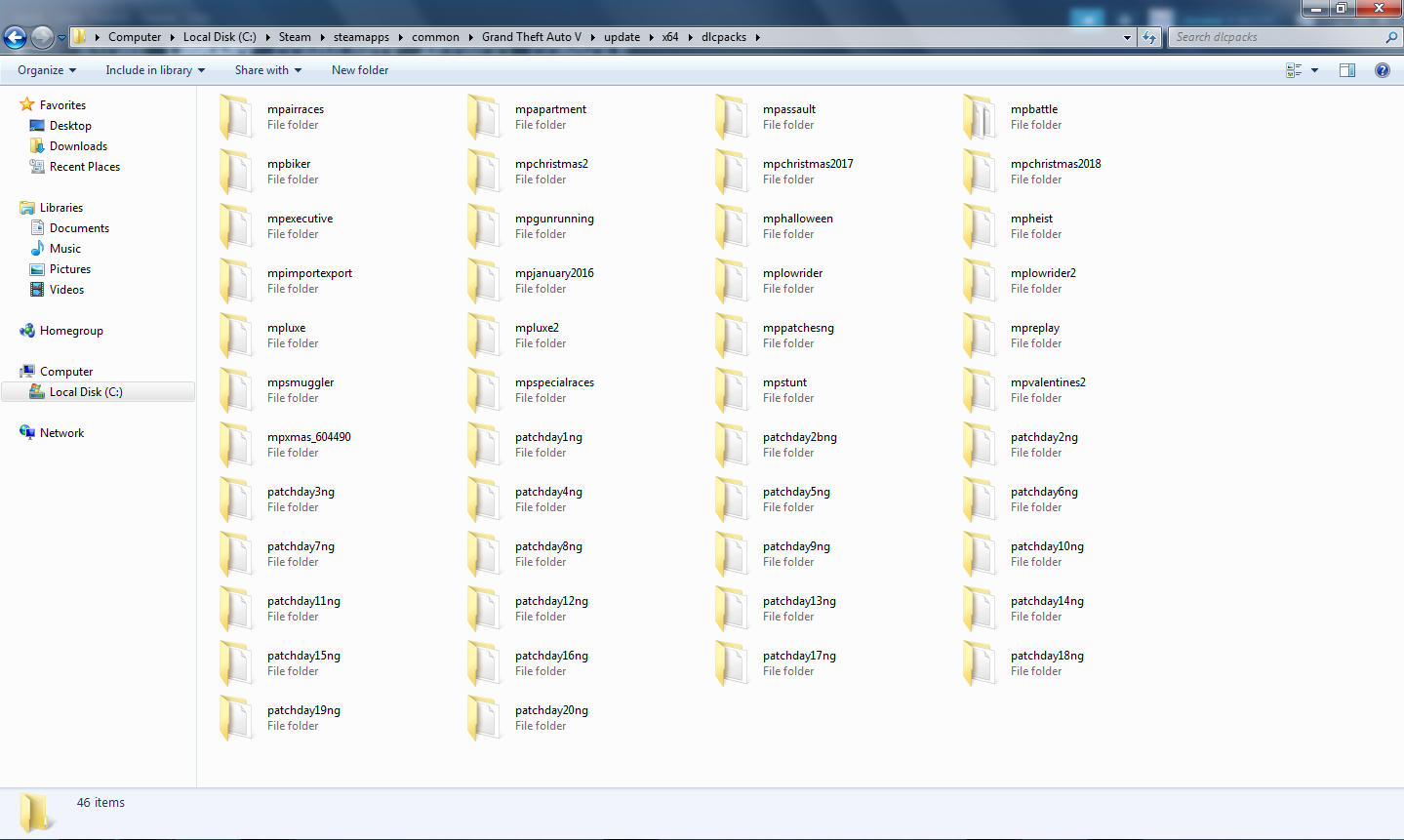Image resolution: width=1404 pixels, height=840 pixels.
Task: Click the New folder button
Action: (x=359, y=70)
